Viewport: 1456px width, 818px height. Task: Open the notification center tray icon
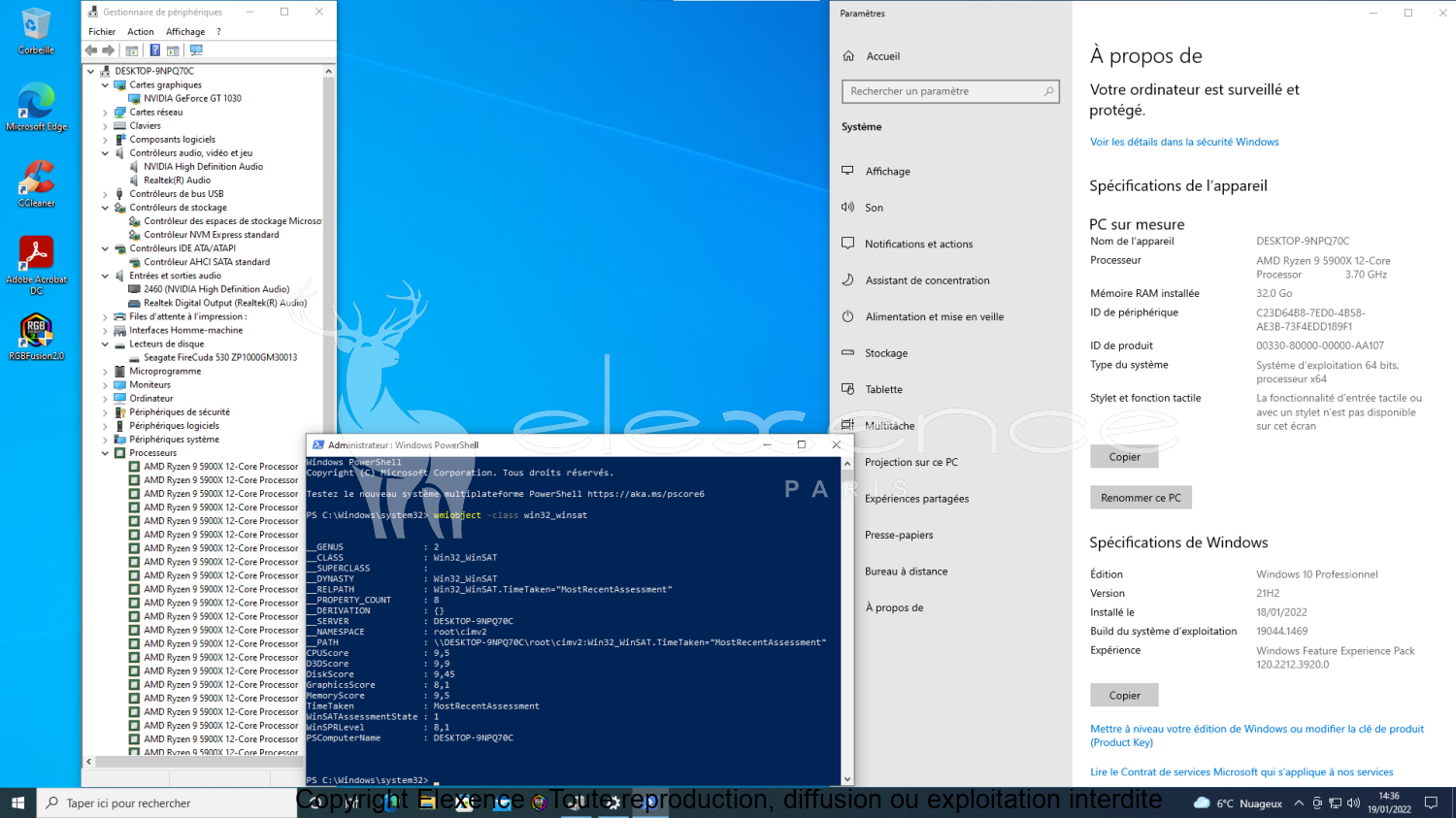1431,802
